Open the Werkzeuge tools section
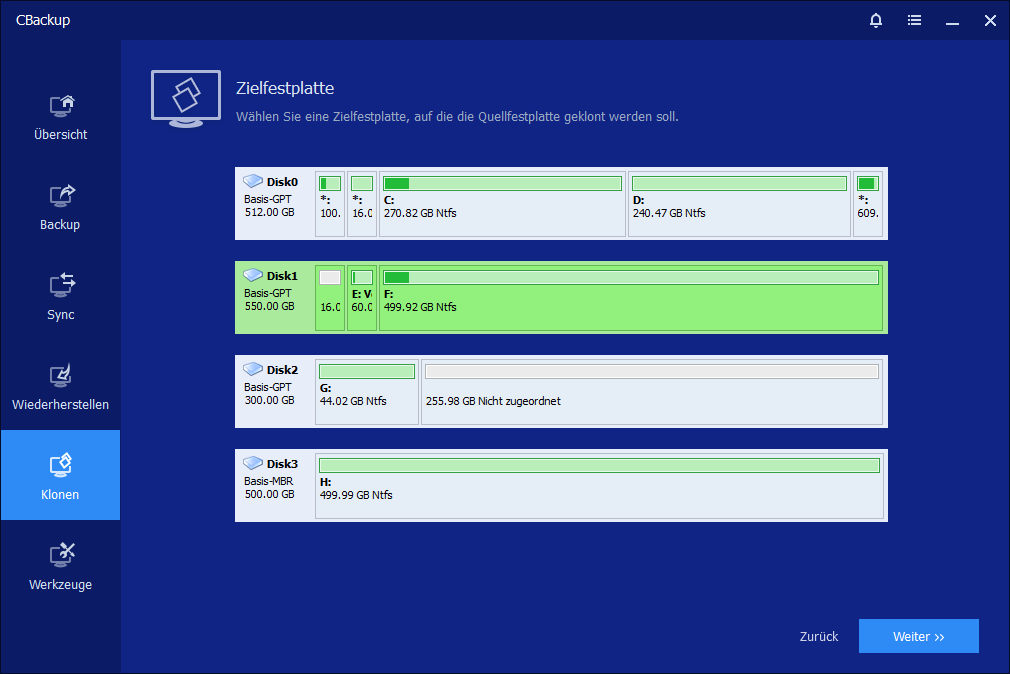 pyautogui.click(x=60, y=566)
